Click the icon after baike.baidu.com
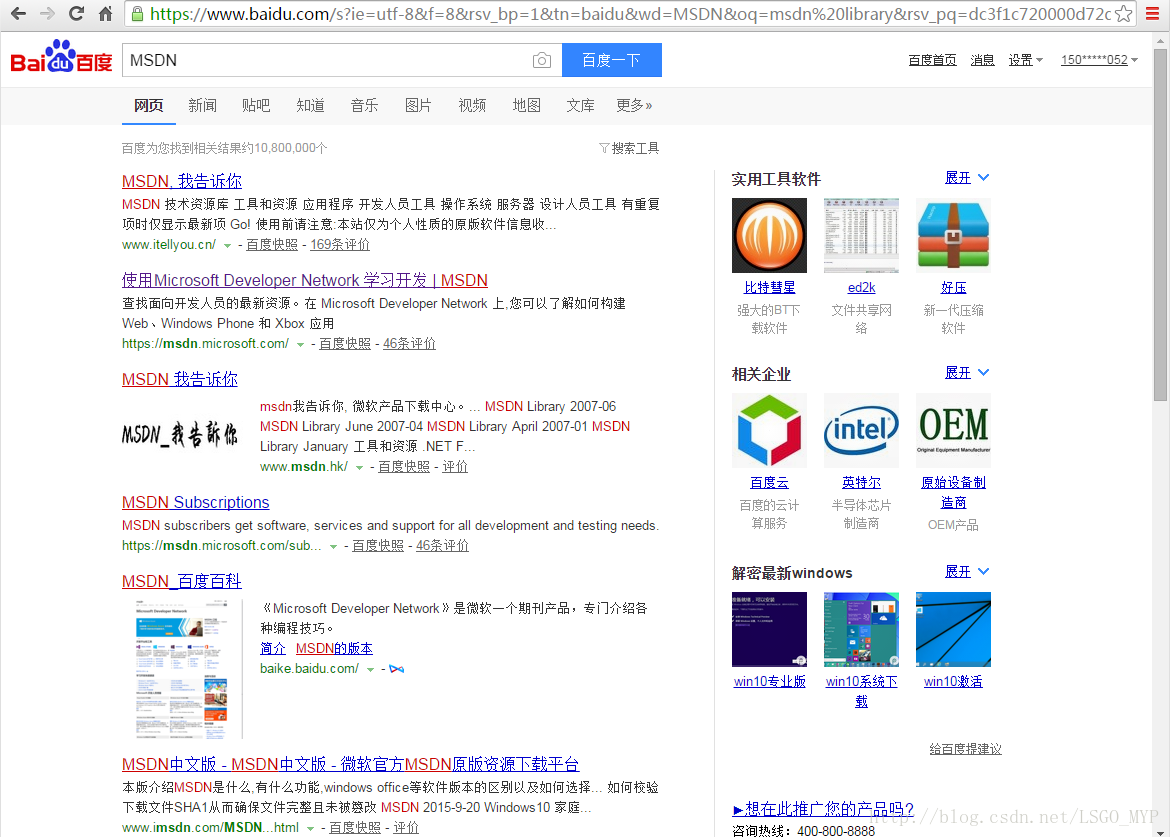1170x837 pixels. point(396,669)
